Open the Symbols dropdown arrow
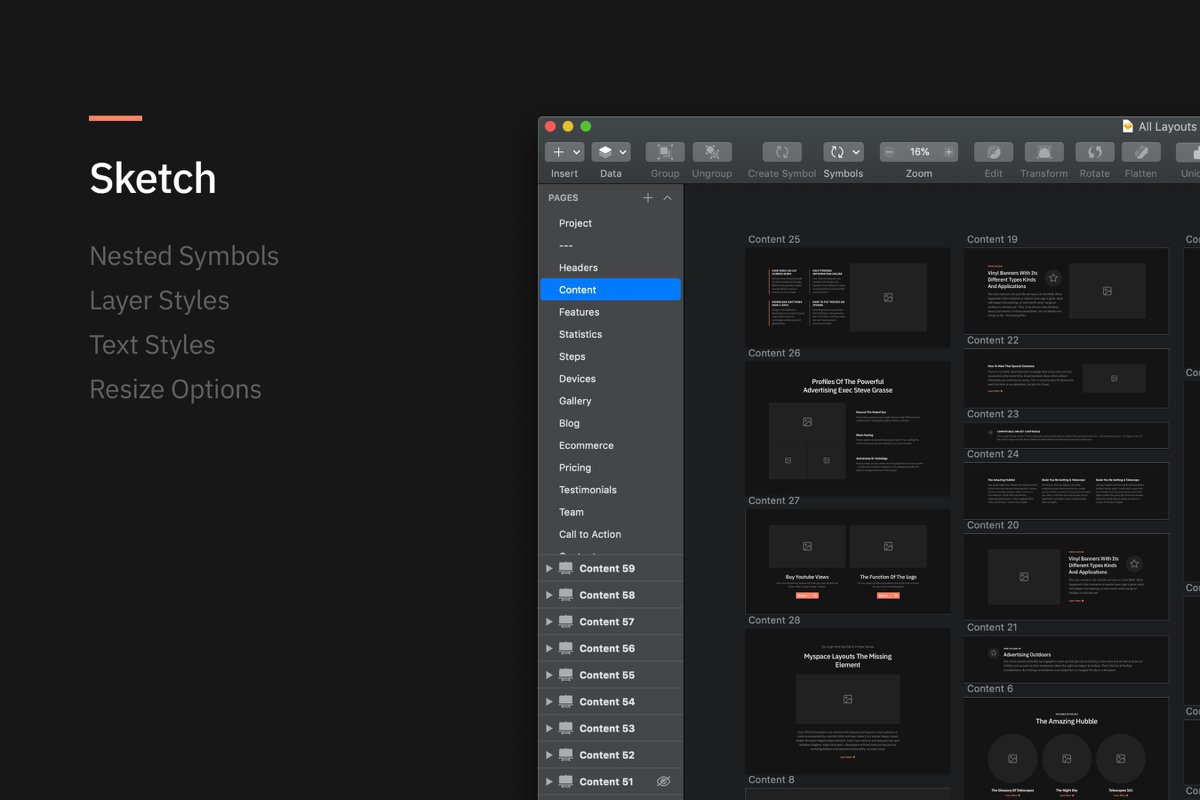The image size is (1200, 800). tap(856, 153)
